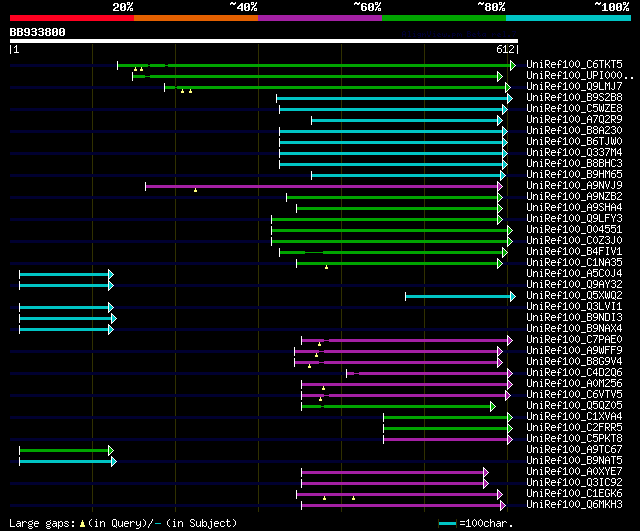
Task: Click the red 20% score color band
Action: [x=72, y=18]
